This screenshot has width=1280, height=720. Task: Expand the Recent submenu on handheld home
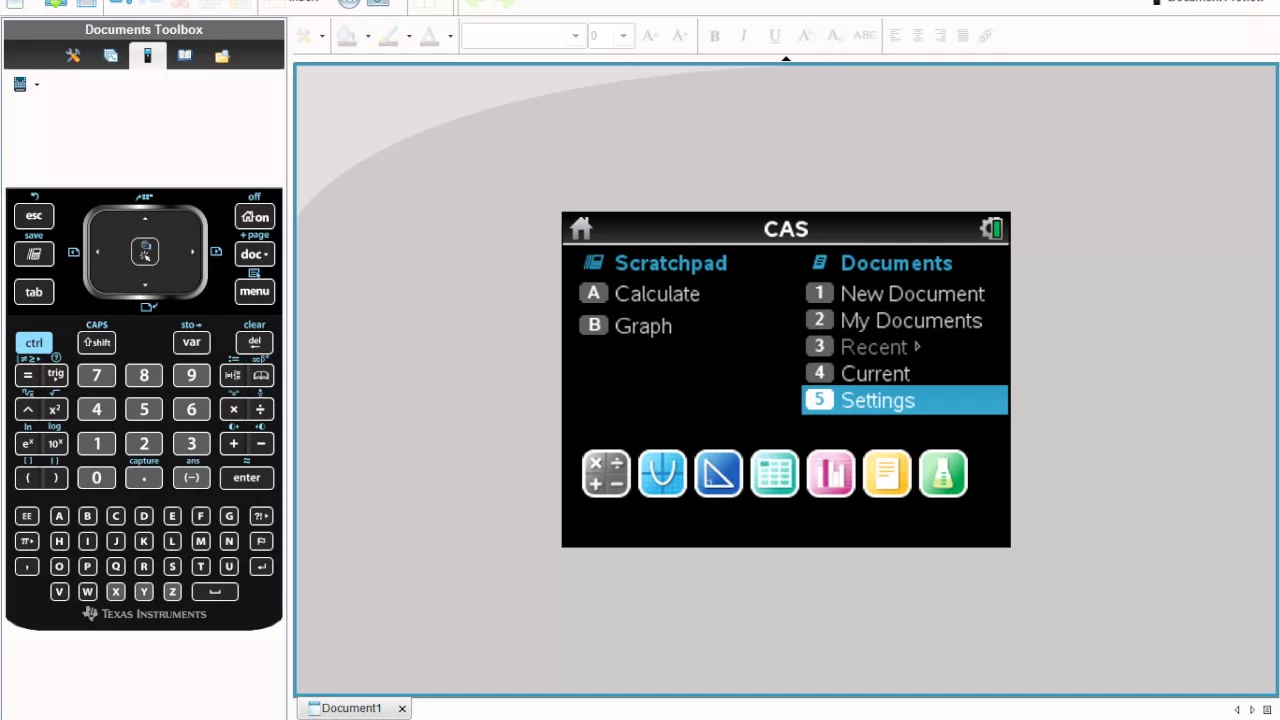(864, 347)
